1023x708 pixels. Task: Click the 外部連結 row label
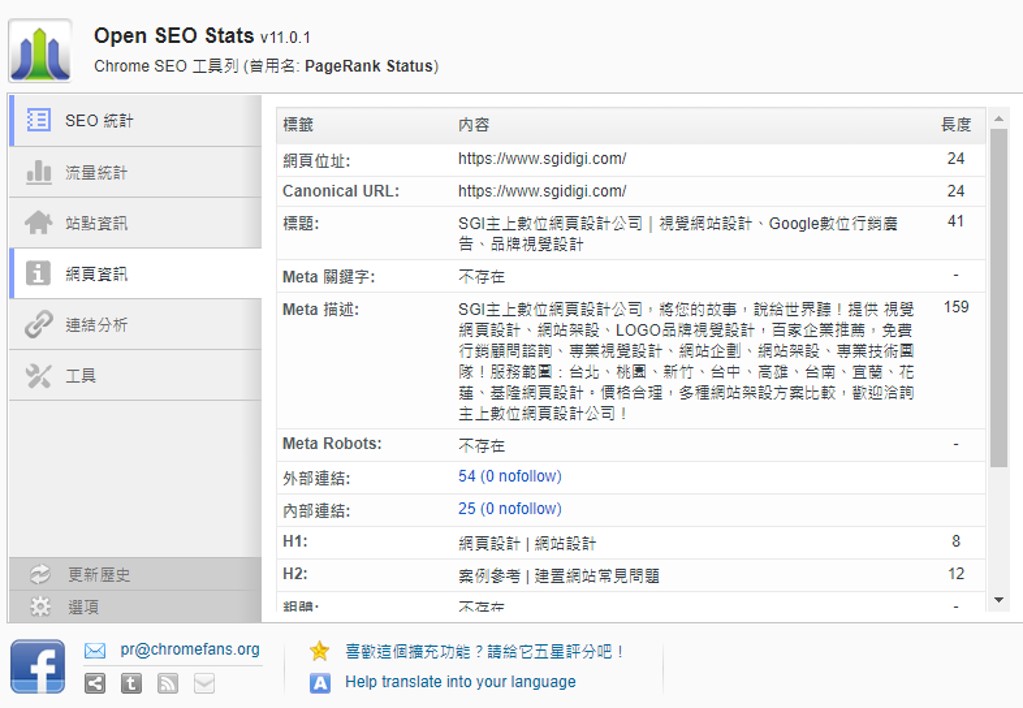tap(316, 478)
